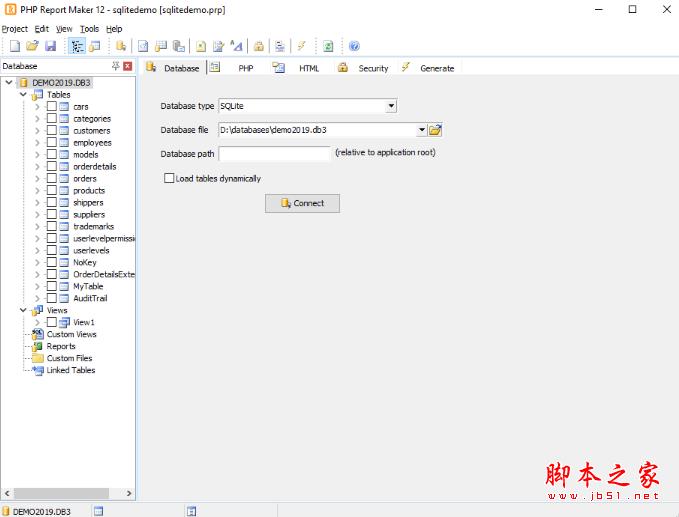Click the tree scrollbar right arrow
This screenshot has width=679, height=517.
click(x=129, y=493)
